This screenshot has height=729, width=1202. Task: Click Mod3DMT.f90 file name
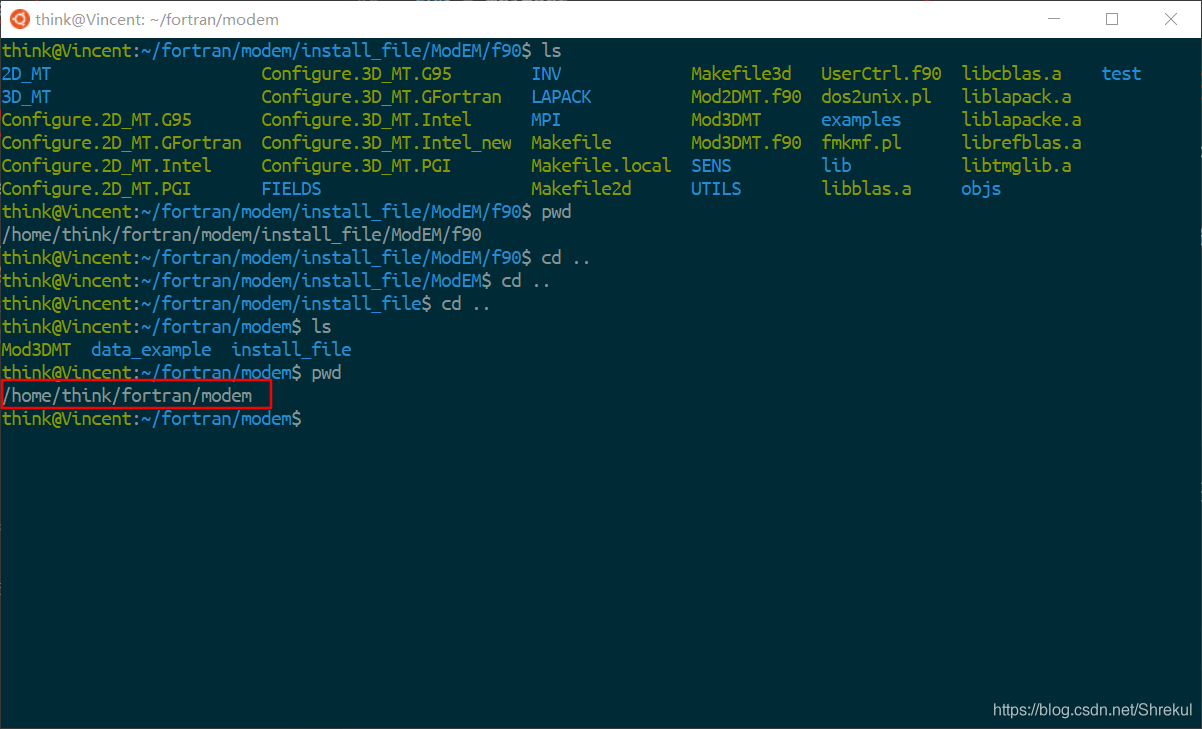tap(746, 142)
